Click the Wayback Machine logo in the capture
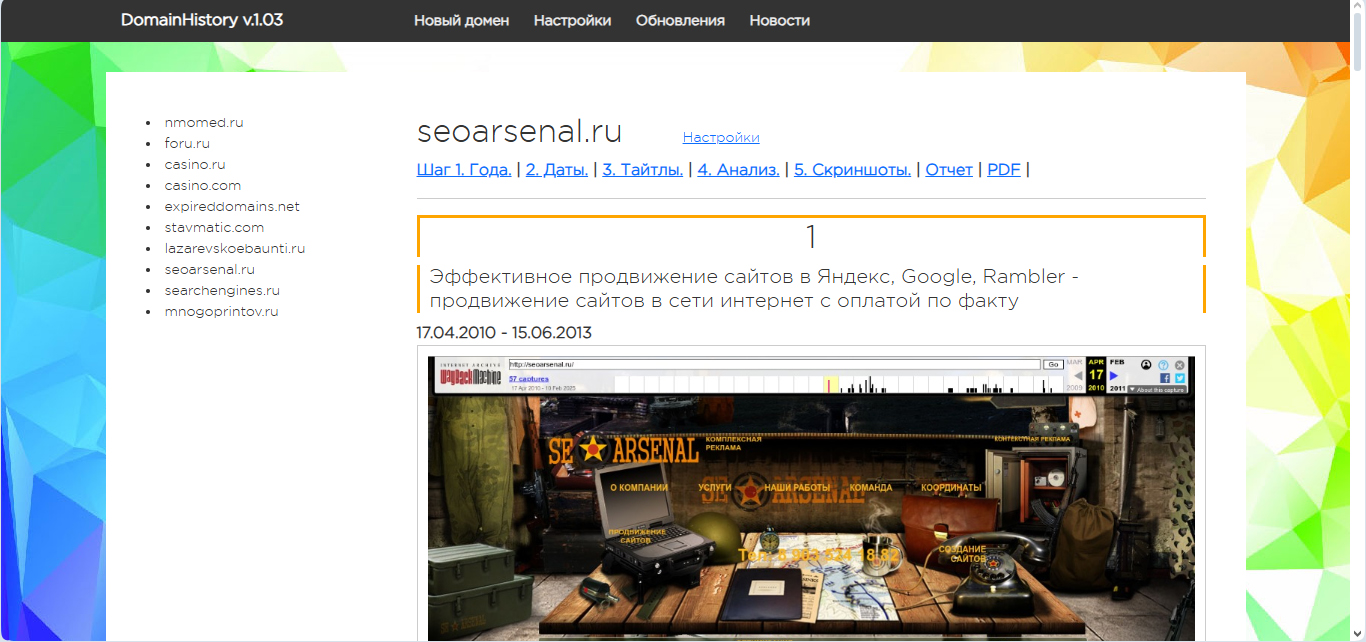1366x642 pixels. point(471,376)
